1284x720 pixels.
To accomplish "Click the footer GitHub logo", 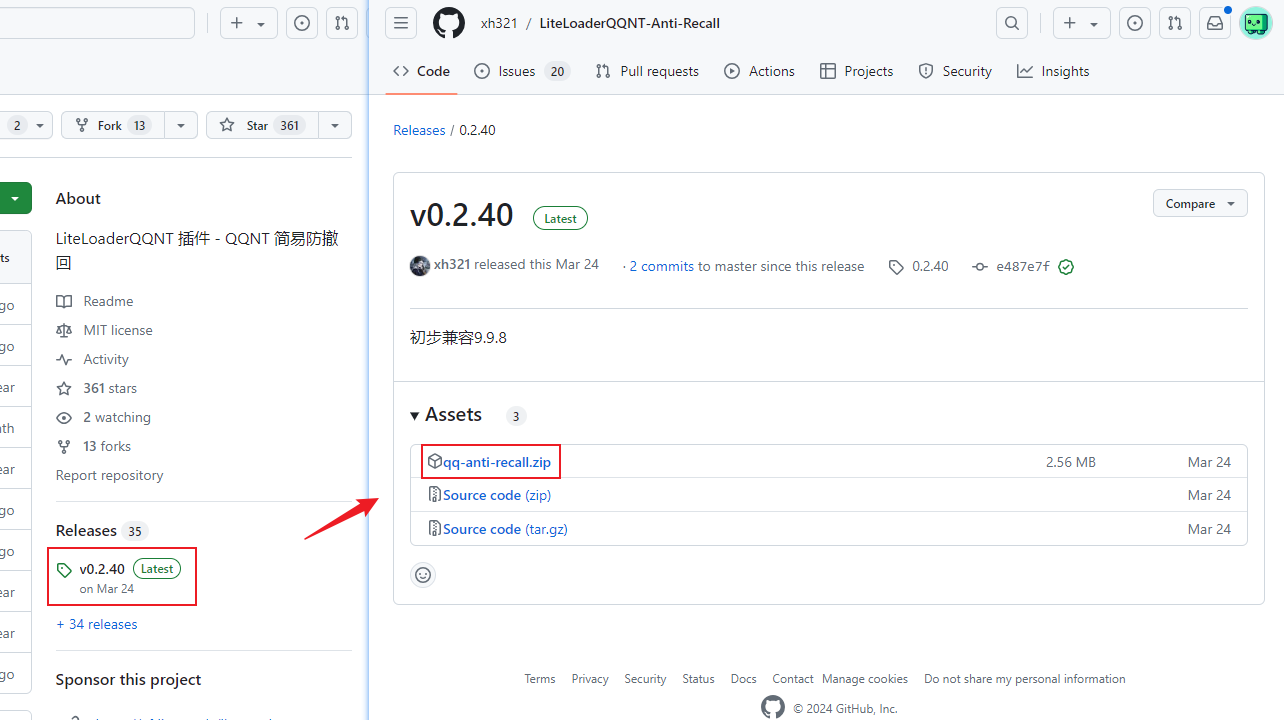I will [773, 708].
